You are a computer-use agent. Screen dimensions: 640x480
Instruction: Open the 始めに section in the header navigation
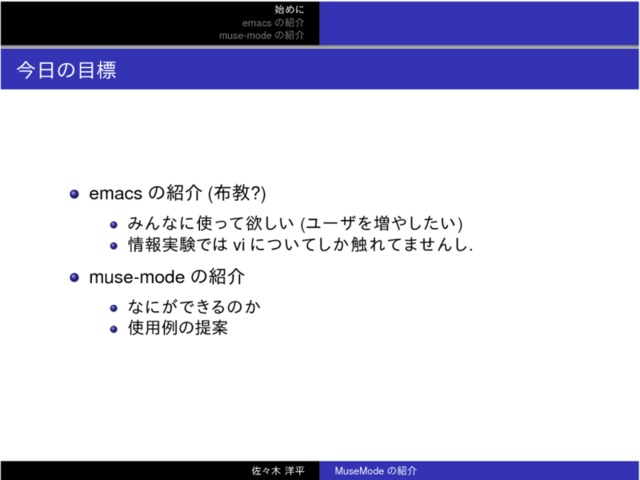click(289, 9)
